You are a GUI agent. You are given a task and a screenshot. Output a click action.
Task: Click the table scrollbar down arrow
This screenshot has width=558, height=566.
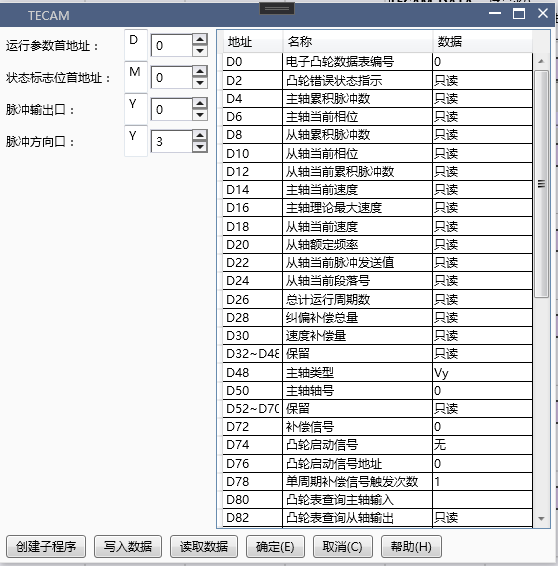[541, 519]
